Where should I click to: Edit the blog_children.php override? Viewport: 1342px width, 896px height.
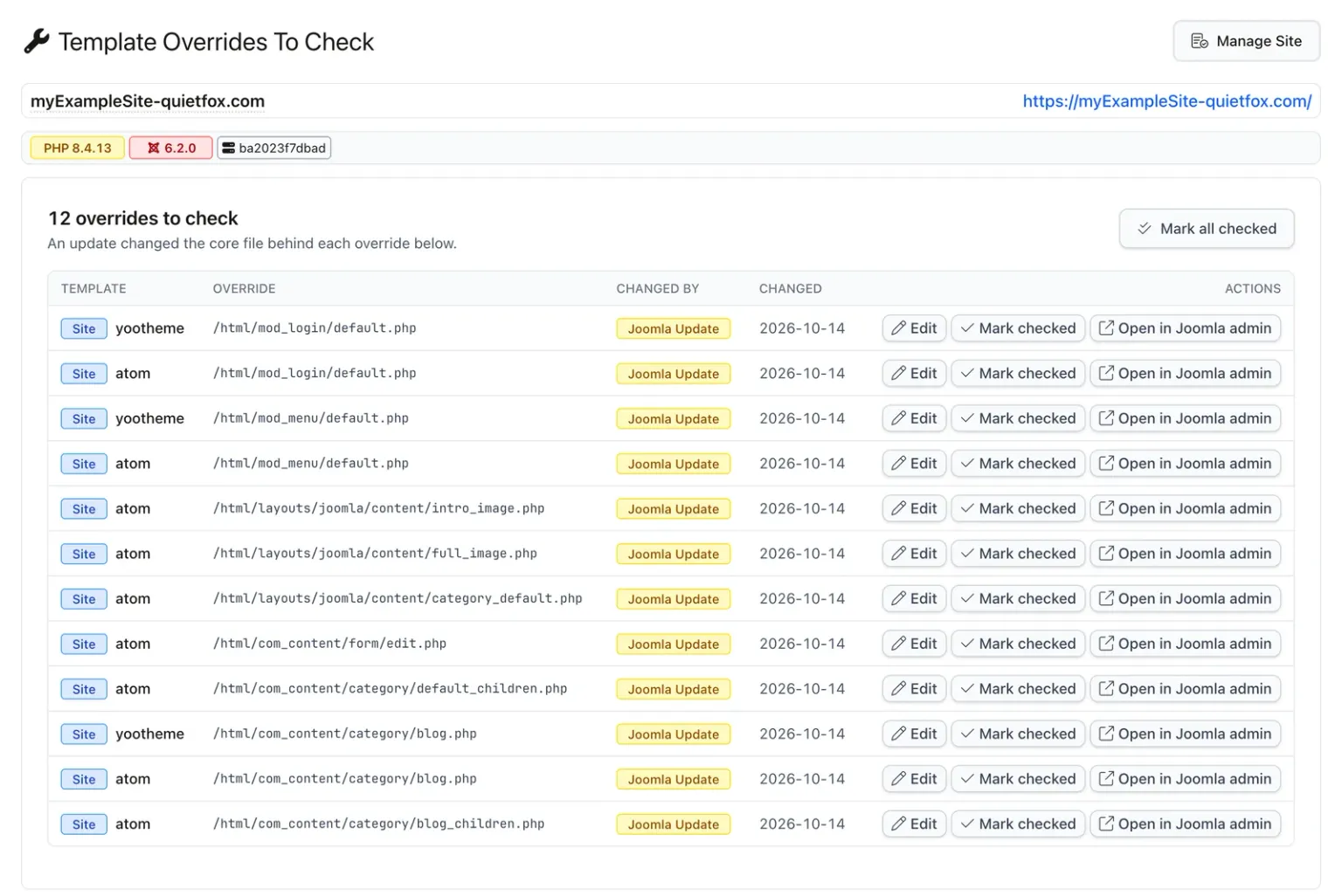tap(914, 824)
